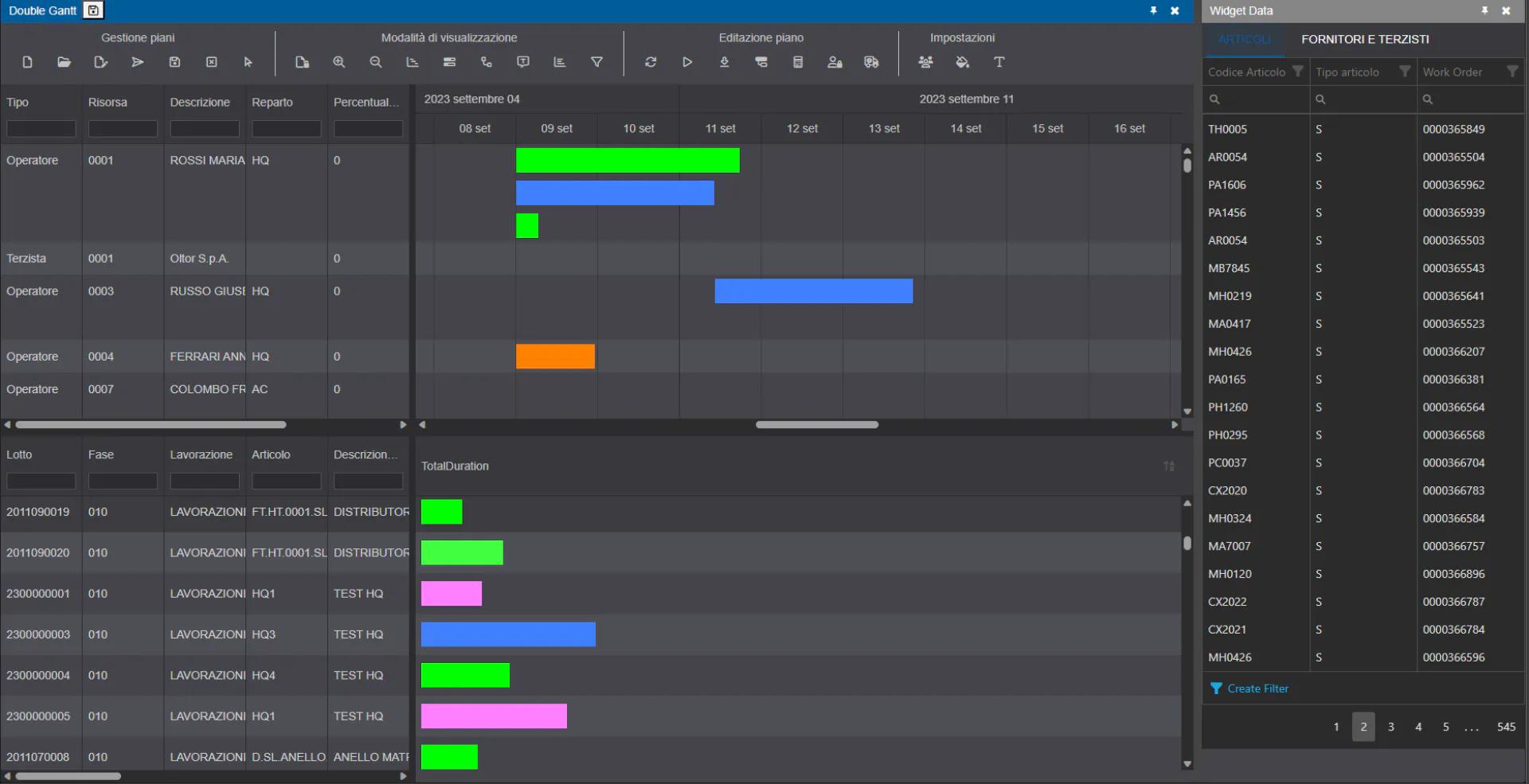This screenshot has height=784, width=1529.
Task: Go to page 1 of the article grid
Action: (x=1336, y=727)
